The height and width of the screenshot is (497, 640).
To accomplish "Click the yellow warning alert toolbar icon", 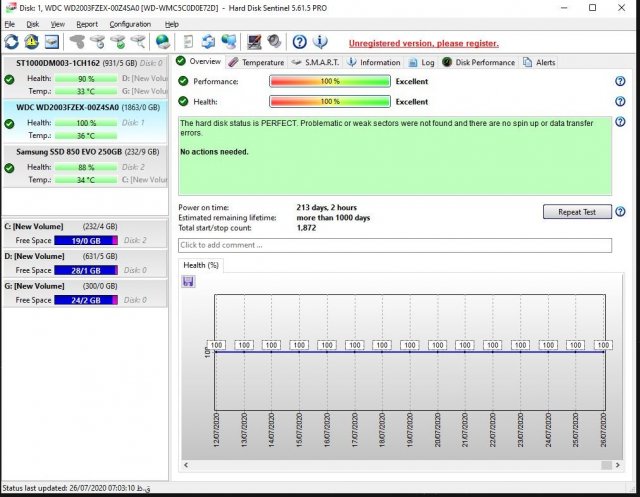I will (x=31, y=42).
